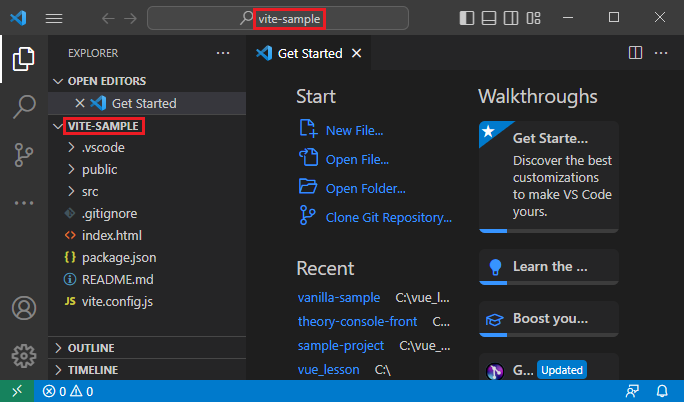
Task: Open editor More Actions ellipsis
Action: click(661, 53)
